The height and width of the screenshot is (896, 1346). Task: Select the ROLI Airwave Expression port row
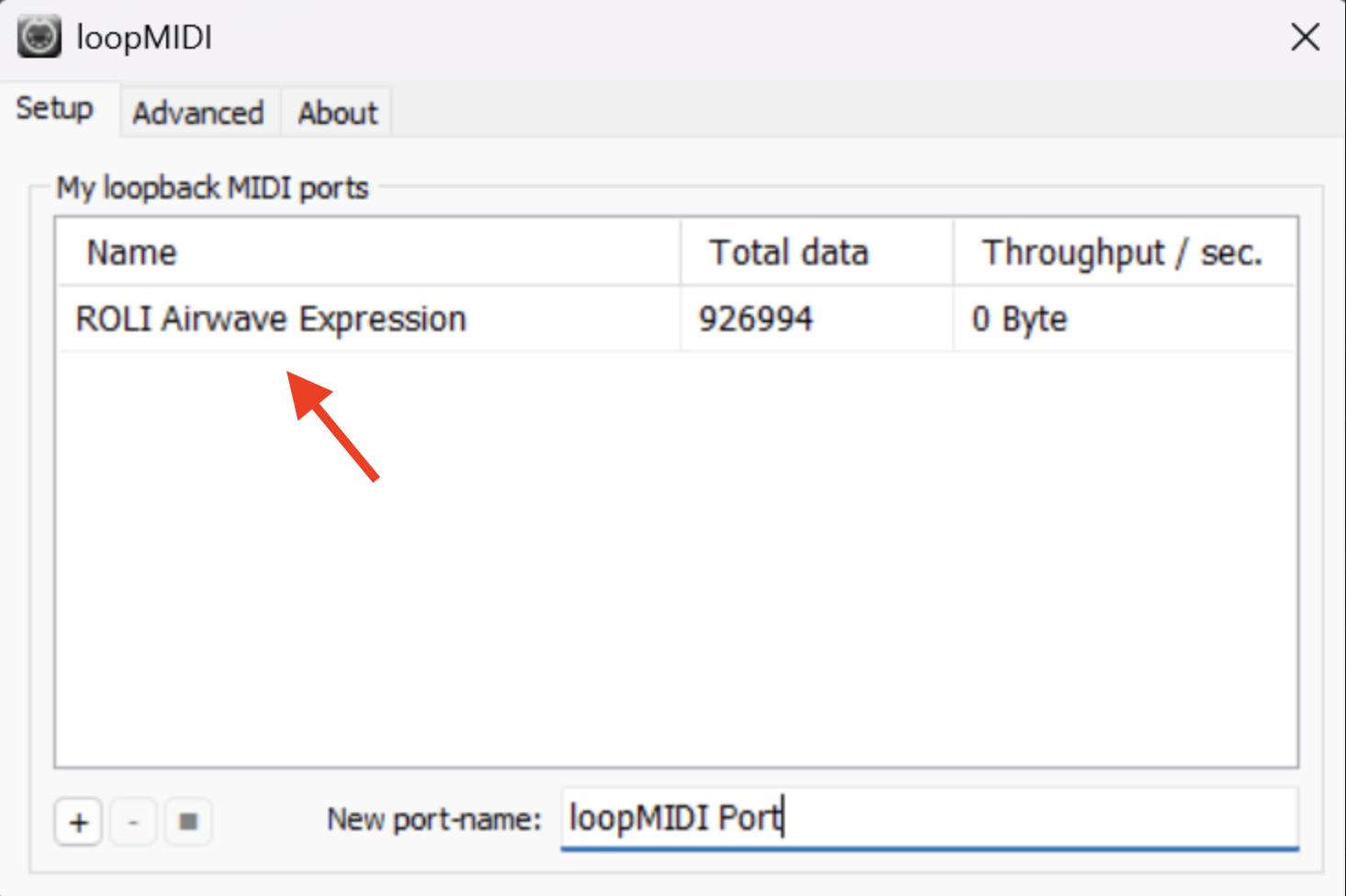pos(677,319)
